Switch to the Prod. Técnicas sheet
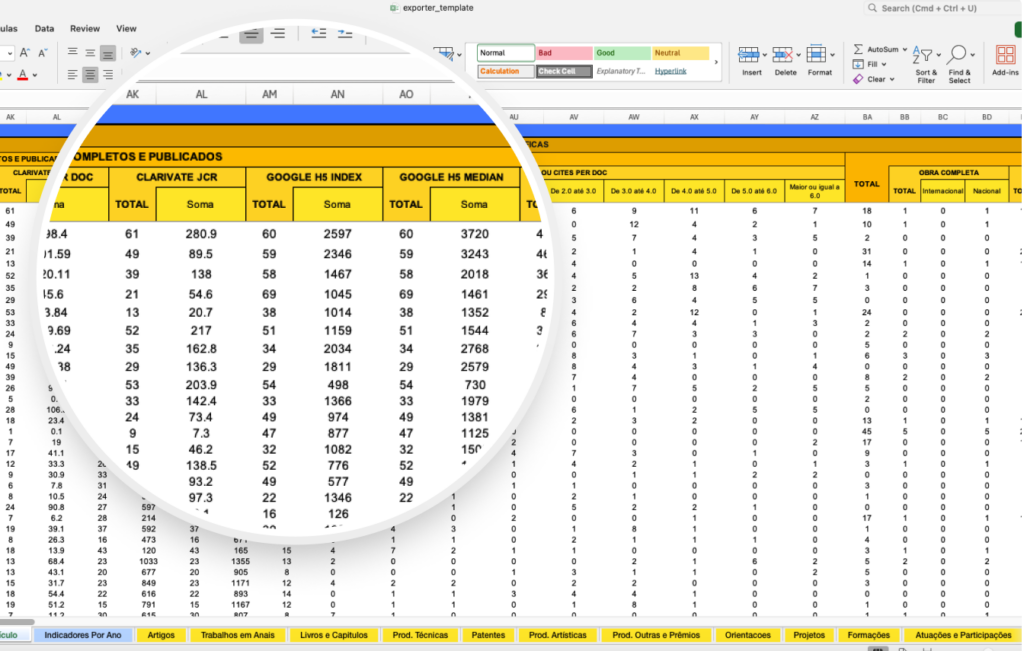Image resolution: width=1024 pixels, height=651 pixels. [420, 635]
